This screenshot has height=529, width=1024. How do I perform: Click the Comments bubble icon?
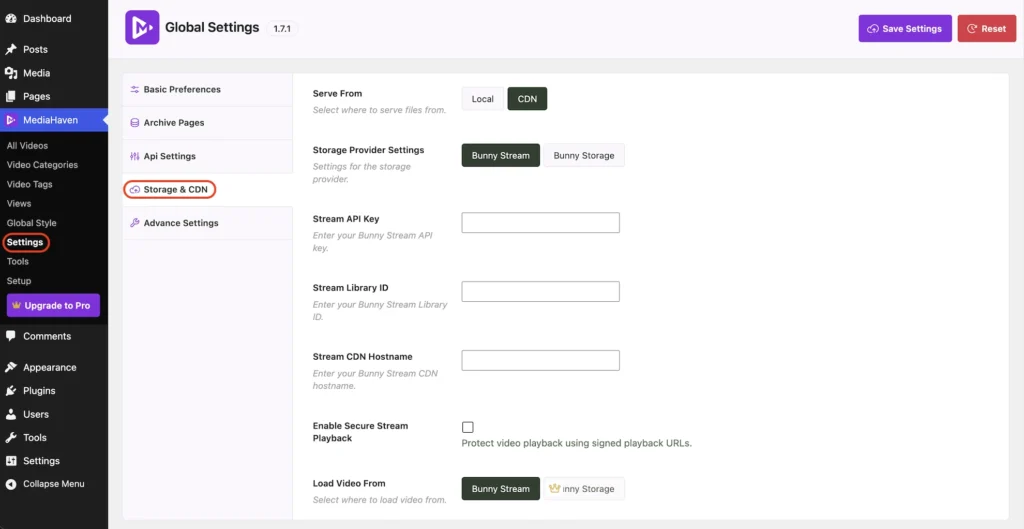10,336
